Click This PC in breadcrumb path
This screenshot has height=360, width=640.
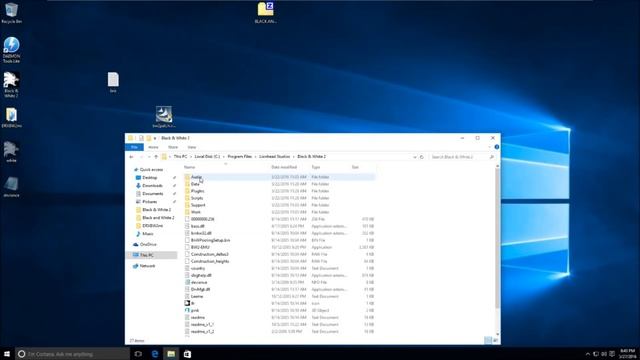(180, 157)
